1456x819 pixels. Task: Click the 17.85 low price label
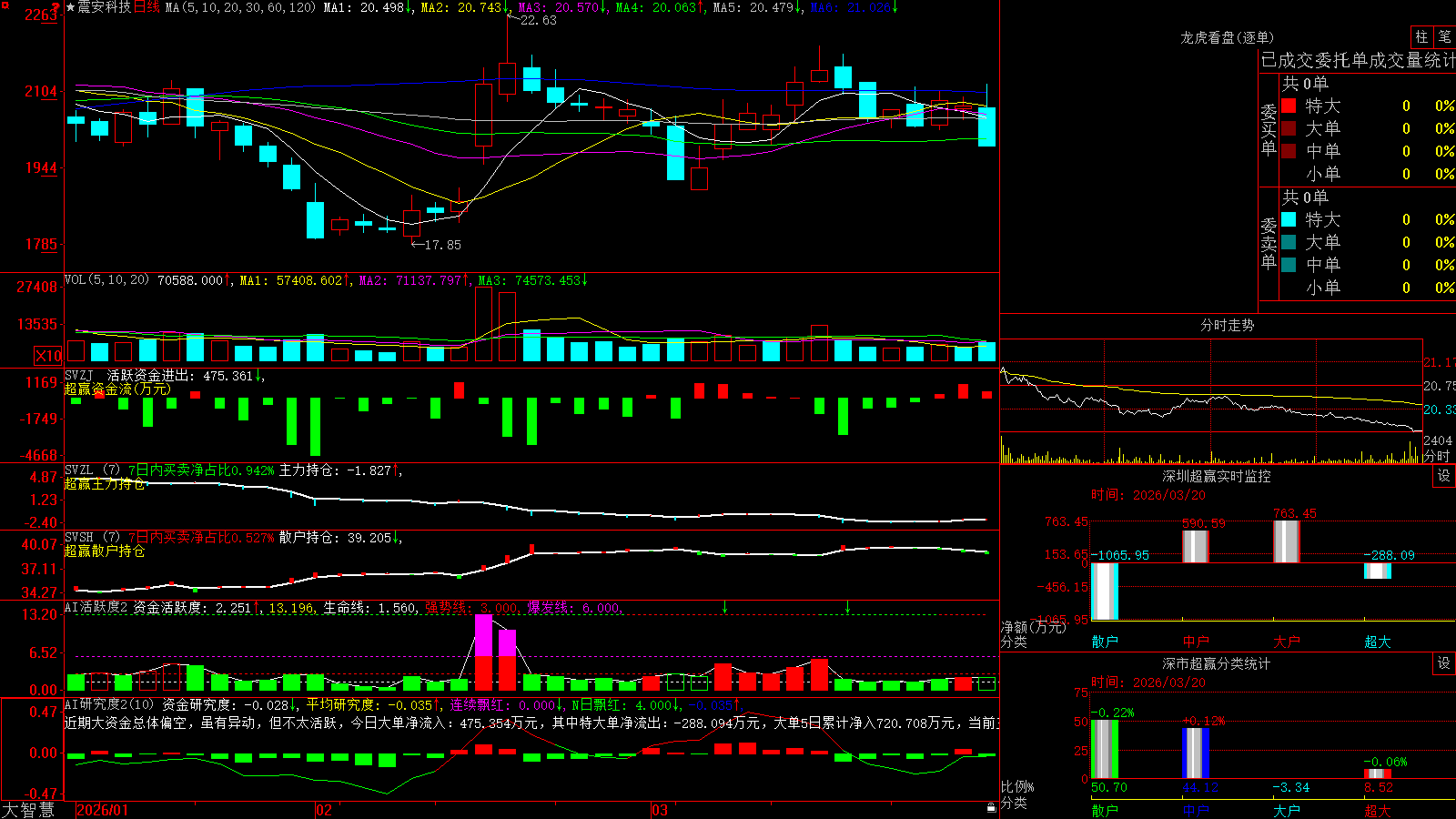coord(442,245)
